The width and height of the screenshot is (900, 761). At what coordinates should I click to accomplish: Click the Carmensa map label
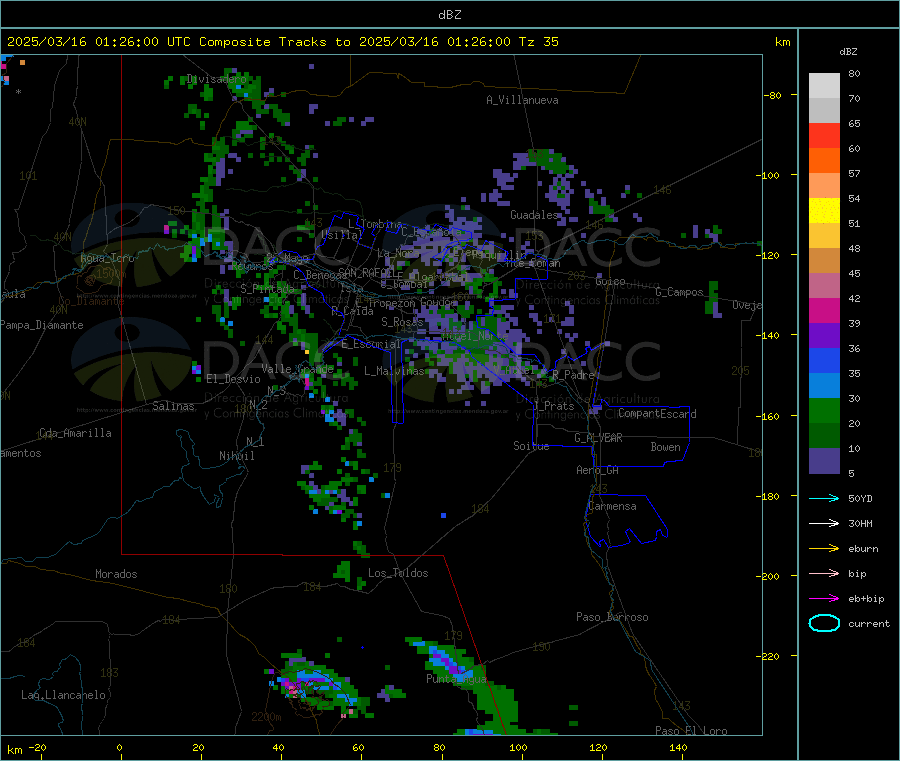click(x=612, y=506)
